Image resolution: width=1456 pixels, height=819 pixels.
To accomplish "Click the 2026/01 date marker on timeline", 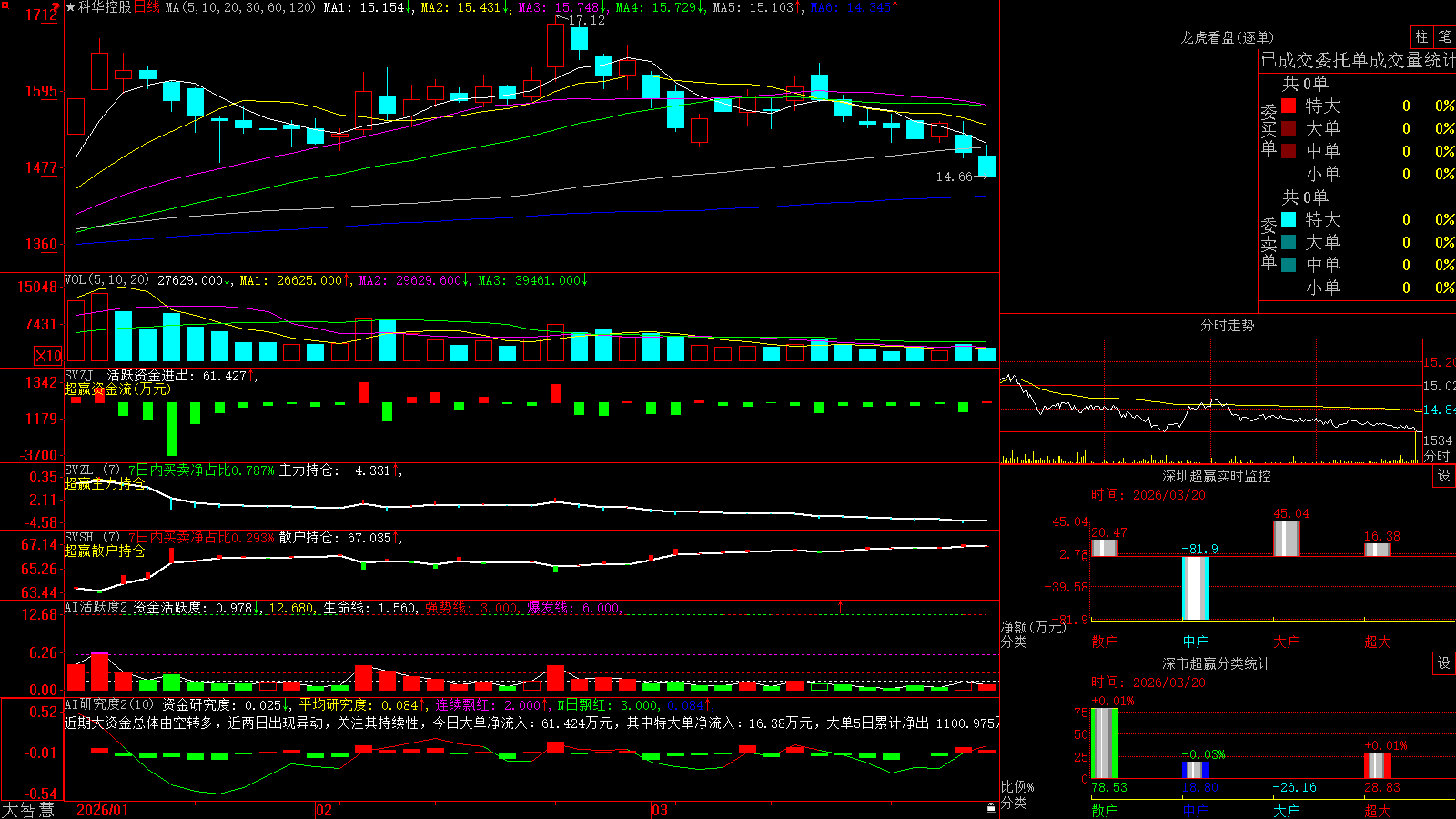I will [x=103, y=810].
